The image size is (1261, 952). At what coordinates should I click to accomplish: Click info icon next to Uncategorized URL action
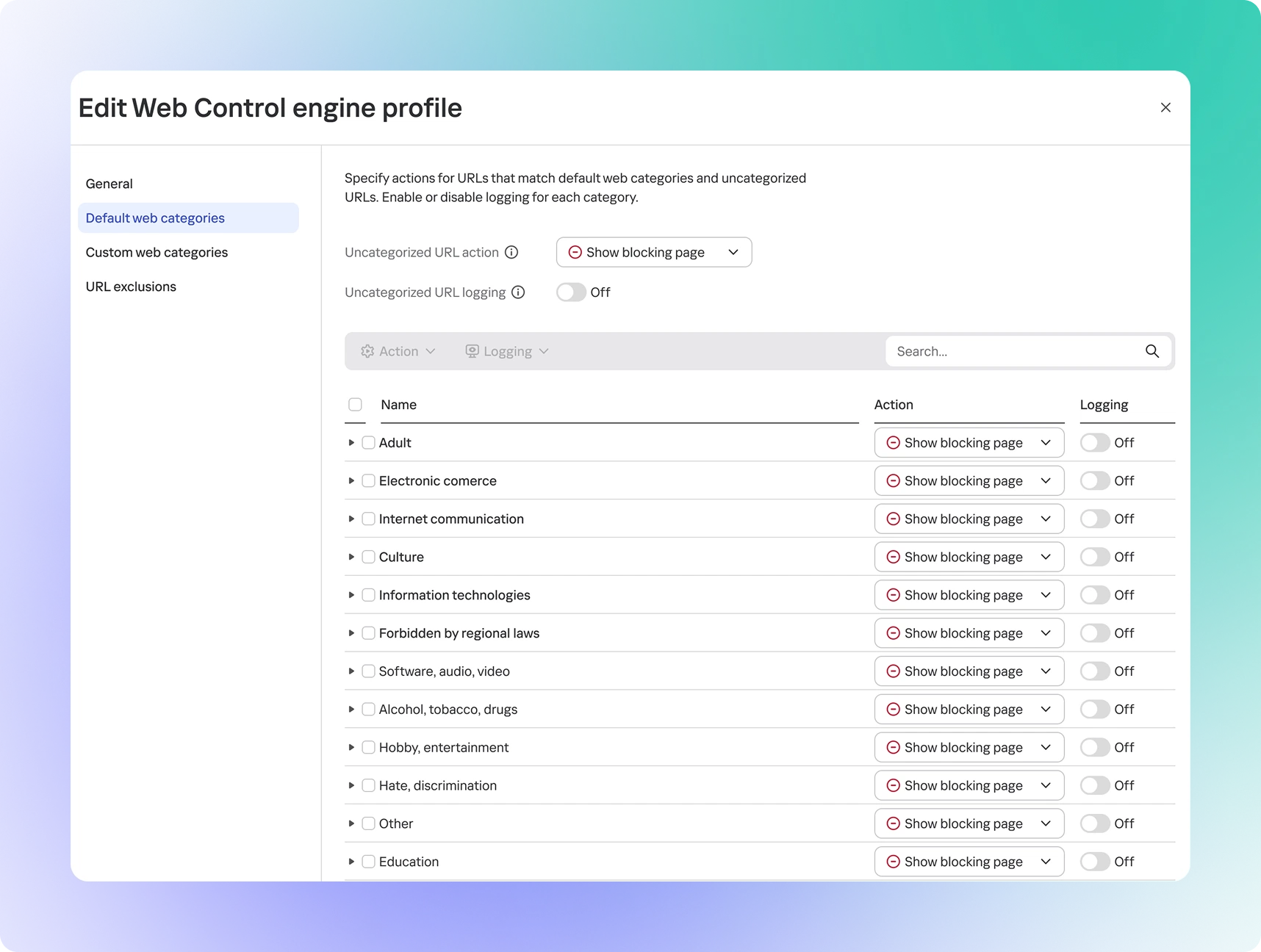[x=511, y=252]
